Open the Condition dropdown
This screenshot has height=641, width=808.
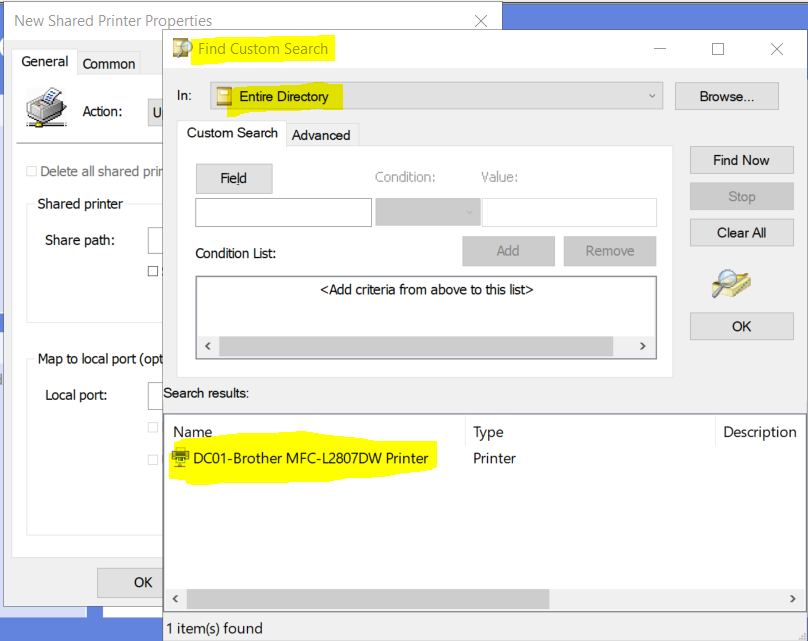tap(428, 212)
